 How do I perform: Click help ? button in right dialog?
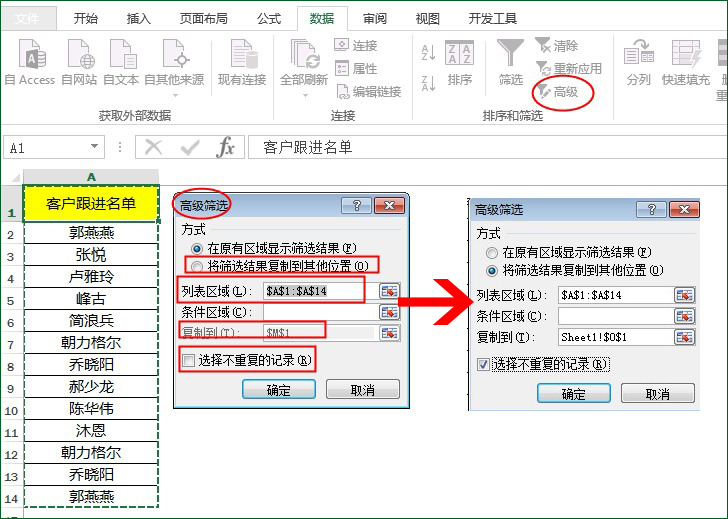click(651, 209)
